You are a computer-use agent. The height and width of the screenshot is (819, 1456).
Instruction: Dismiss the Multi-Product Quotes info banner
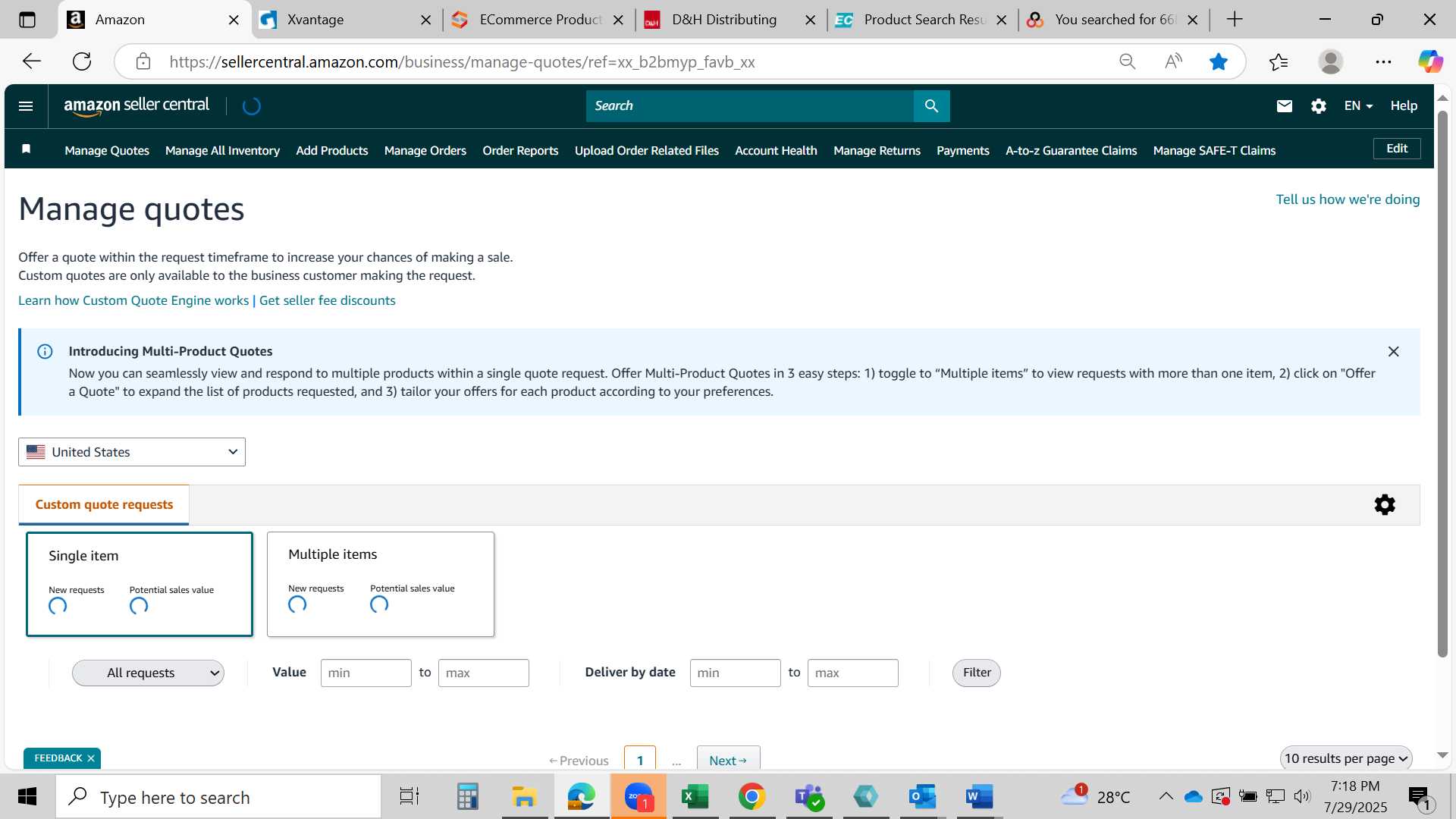tap(1393, 352)
